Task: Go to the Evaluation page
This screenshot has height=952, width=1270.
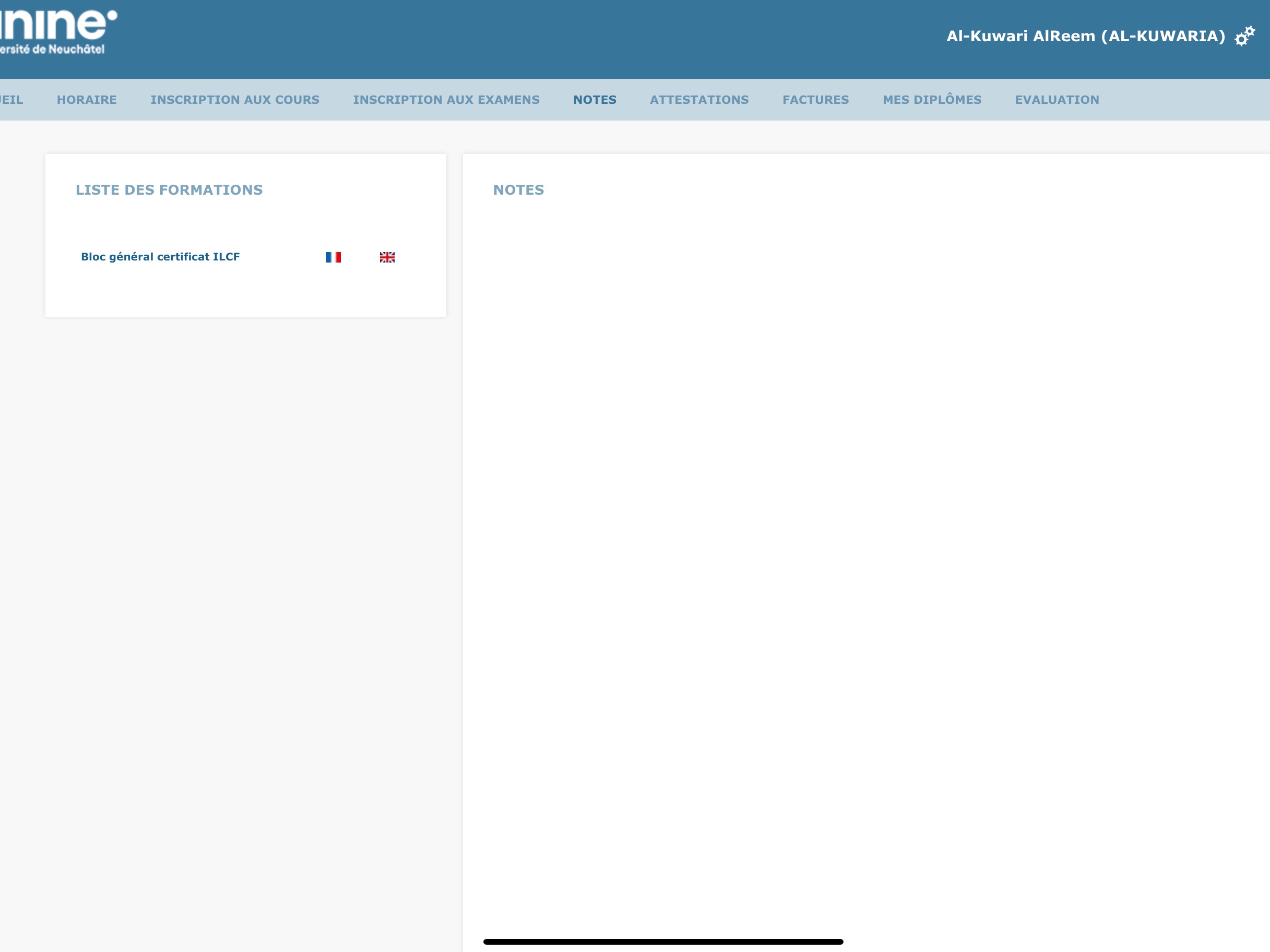Action: (x=1057, y=100)
